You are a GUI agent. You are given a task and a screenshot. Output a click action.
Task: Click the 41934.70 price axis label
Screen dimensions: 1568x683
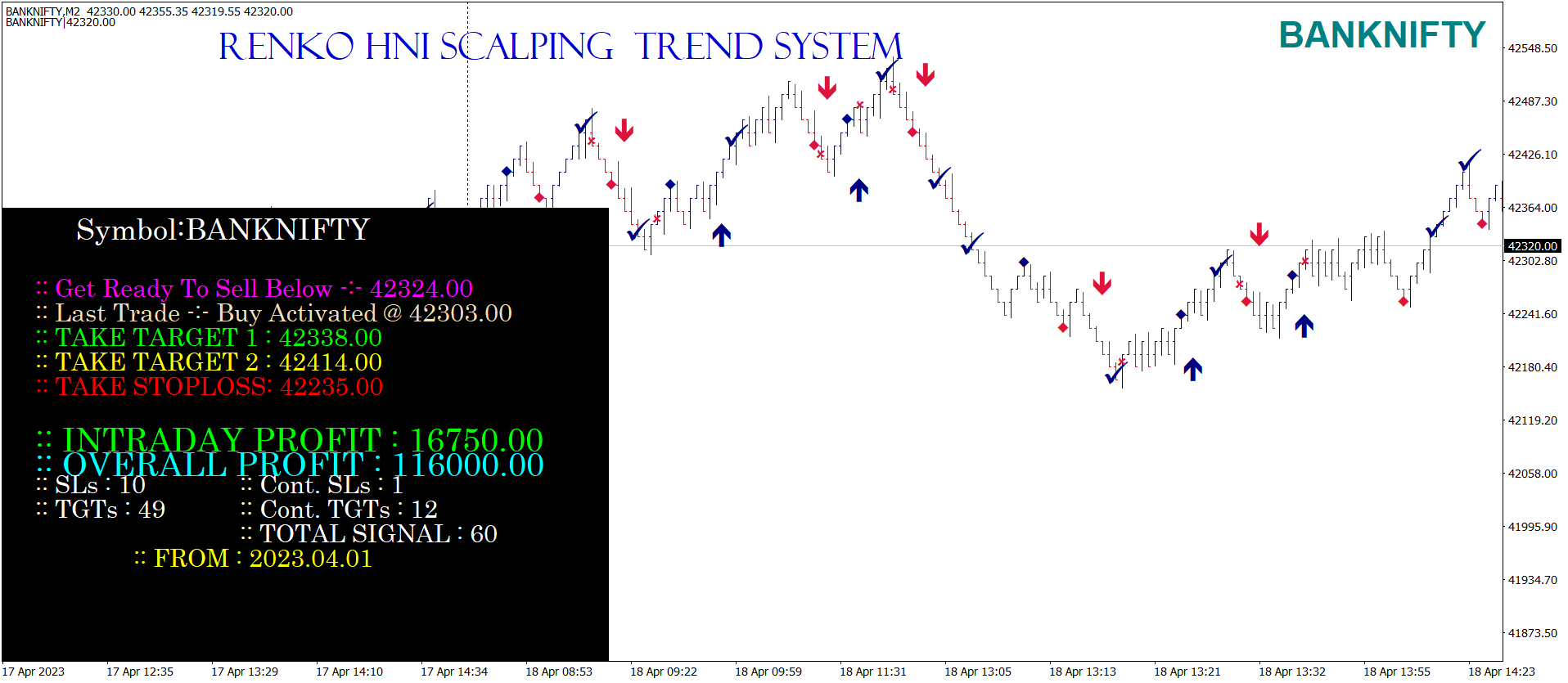(1532, 580)
